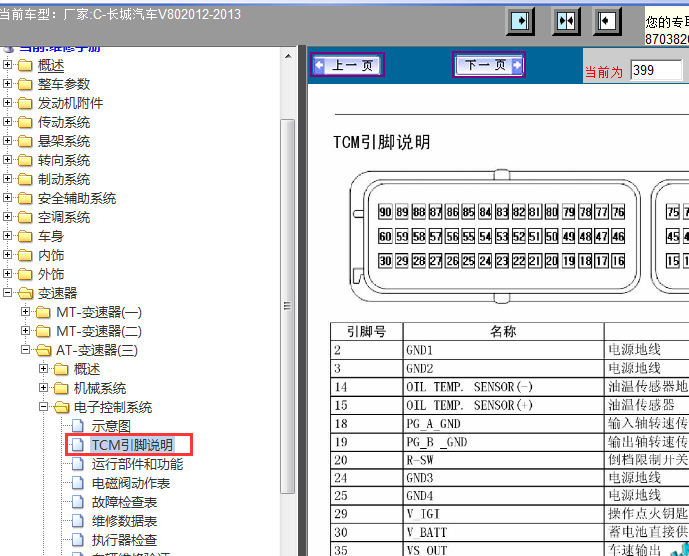Select the MT-变速器(二) tree item
The height and width of the screenshot is (556, 689).
[x=99, y=331]
